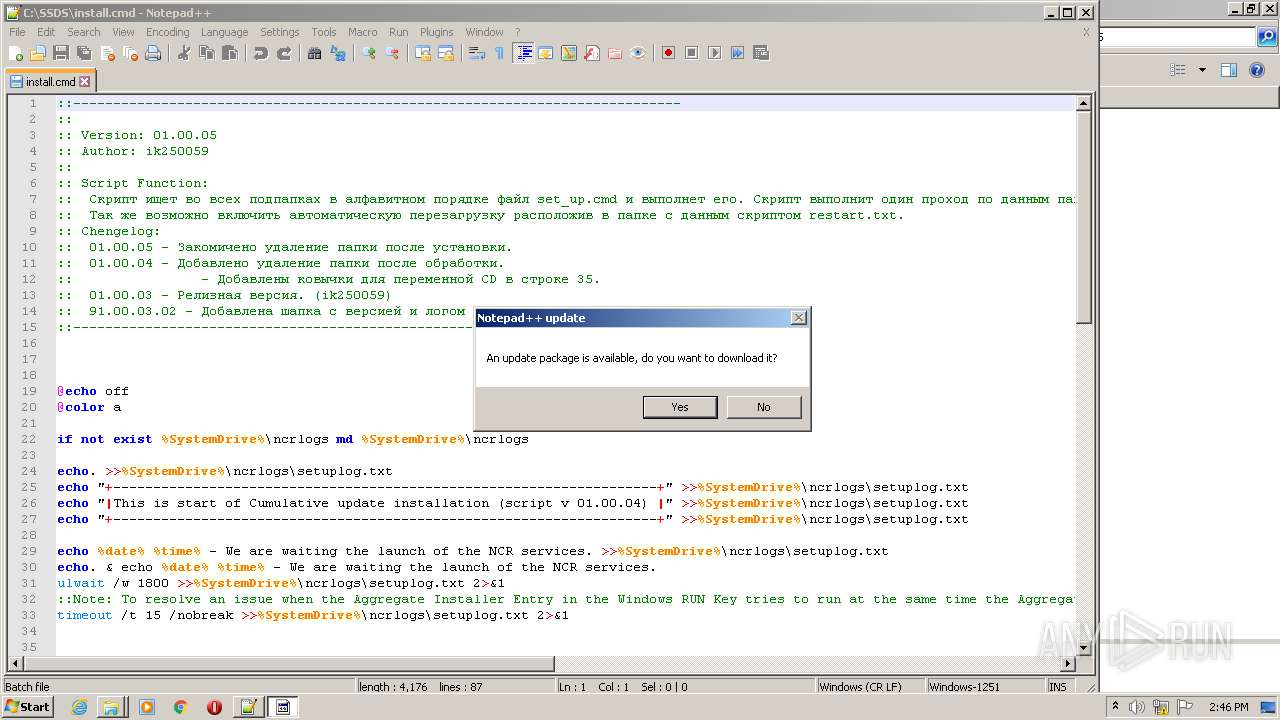This screenshot has width=1280, height=720.
Task: Toggle synchronize horizontal scrolling icon
Action: pyautogui.click(x=445, y=53)
